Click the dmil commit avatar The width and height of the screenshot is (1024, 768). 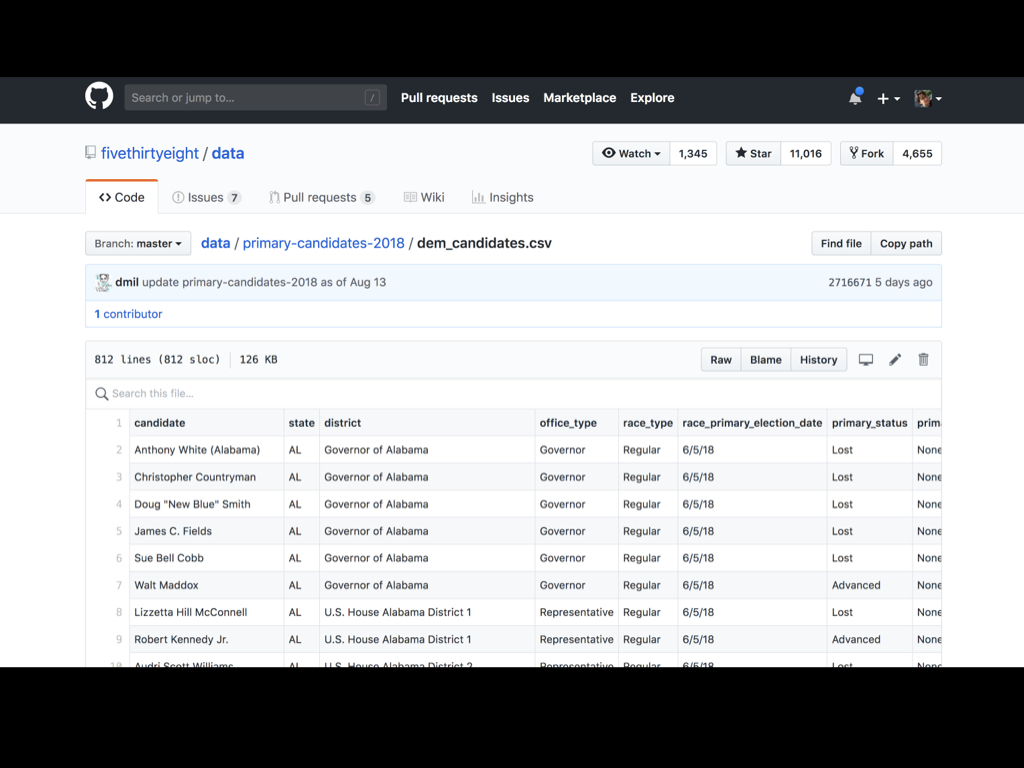tap(103, 282)
